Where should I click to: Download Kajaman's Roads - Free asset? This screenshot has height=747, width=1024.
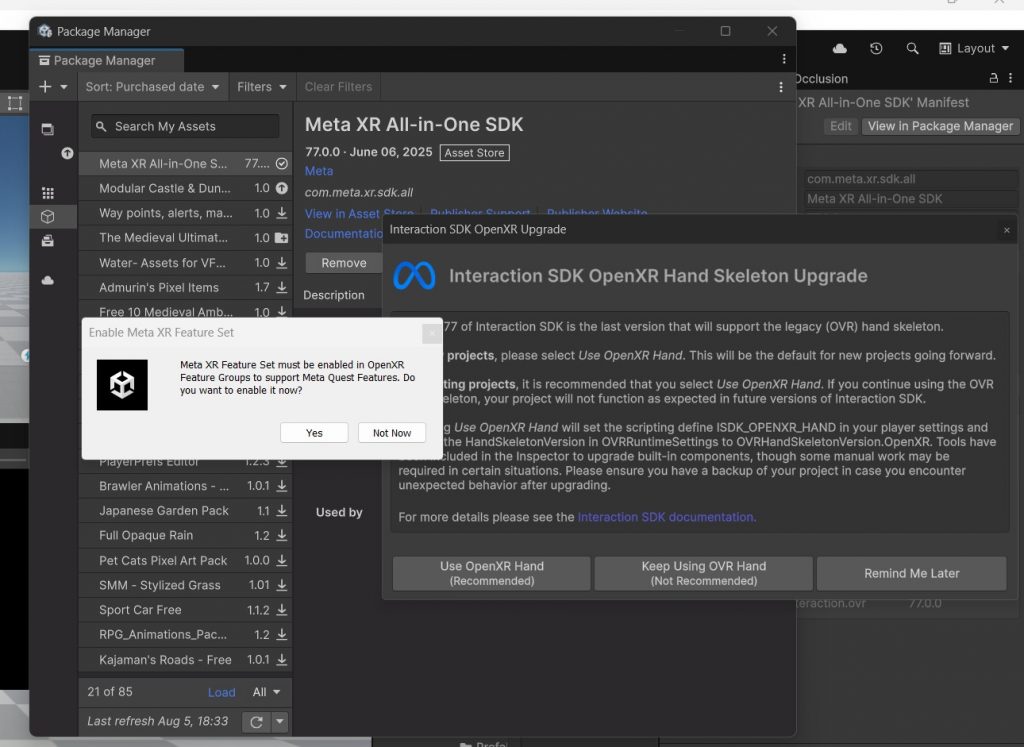281,660
